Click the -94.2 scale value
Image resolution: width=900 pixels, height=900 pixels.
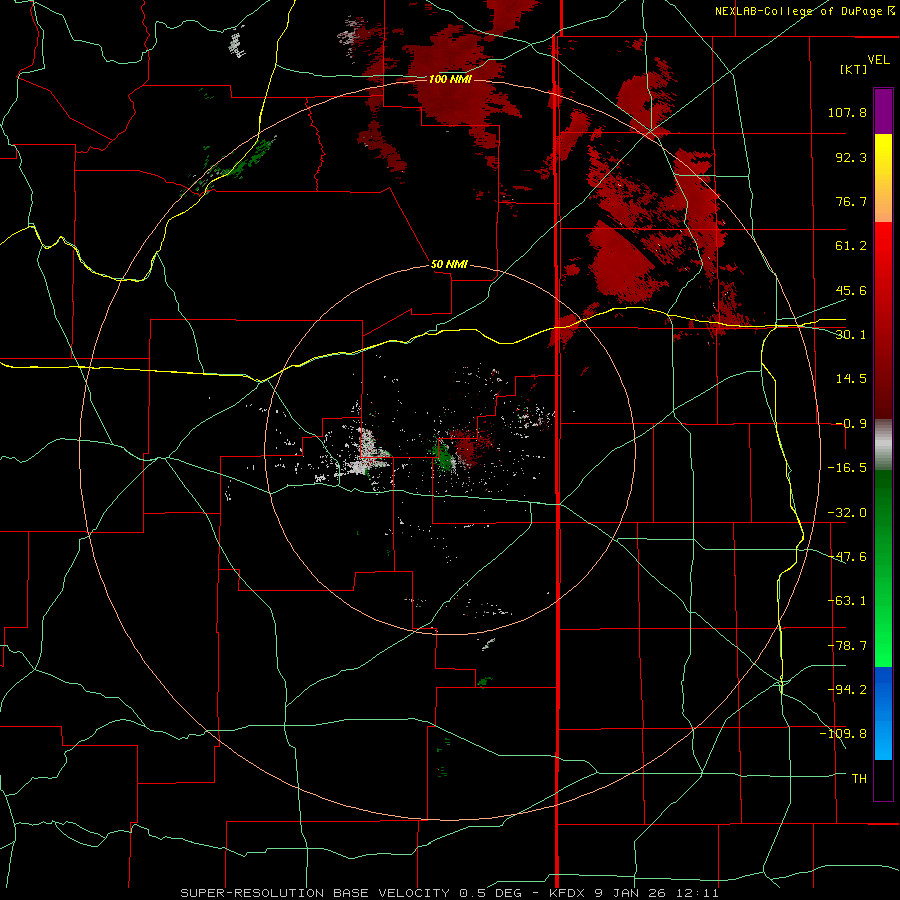click(x=847, y=690)
